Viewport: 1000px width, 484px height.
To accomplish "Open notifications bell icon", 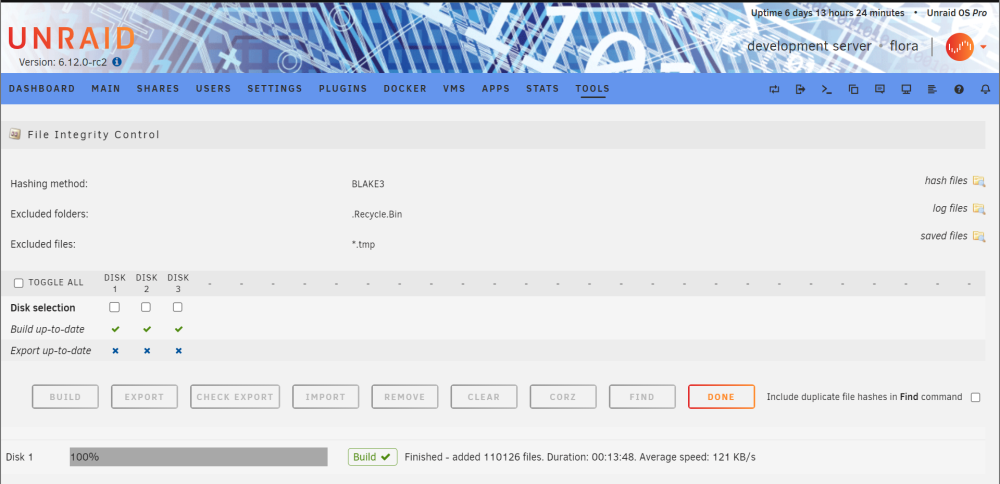I will [985, 89].
